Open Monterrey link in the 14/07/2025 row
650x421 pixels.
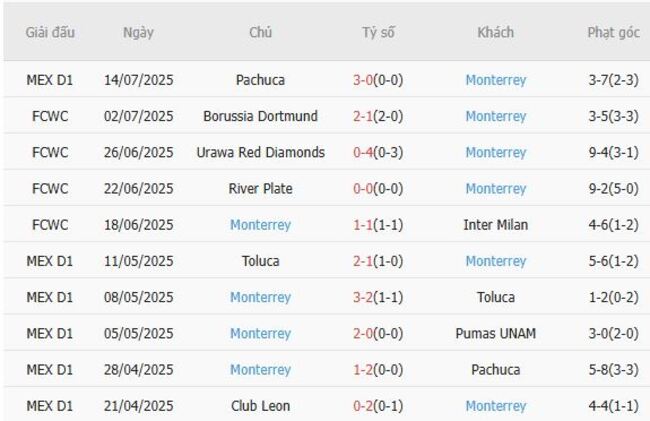pyautogui.click(x=495, y=80)
